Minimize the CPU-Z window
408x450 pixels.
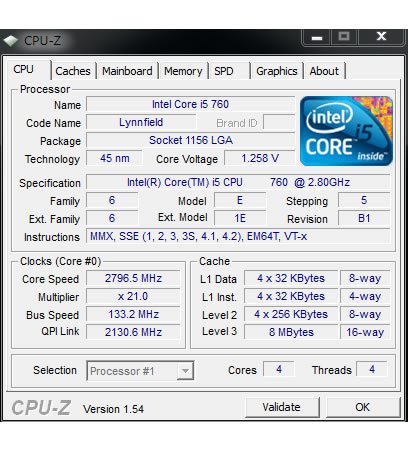point(317,37)
